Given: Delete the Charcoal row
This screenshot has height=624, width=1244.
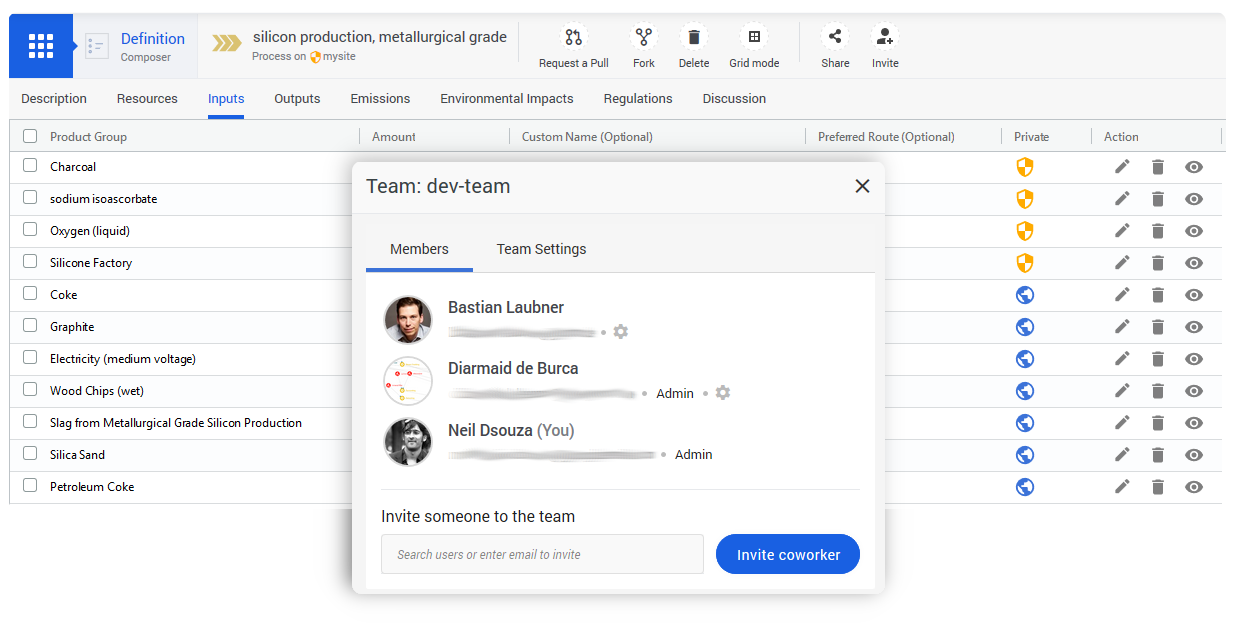Looking at the screenshot, I should pyautogui.click(x=1158, y=167).
